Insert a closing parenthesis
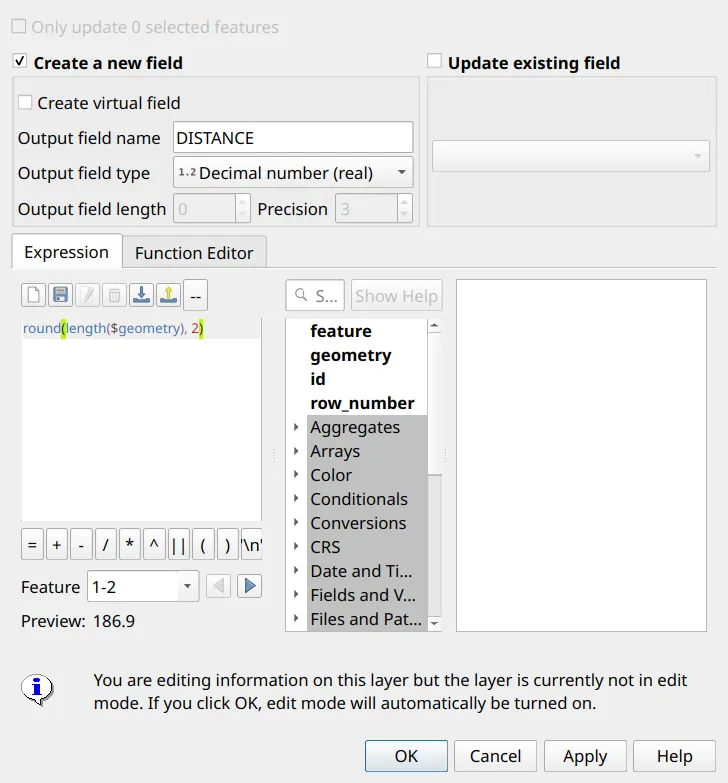 pyautogui.click(x=228, y=544)
